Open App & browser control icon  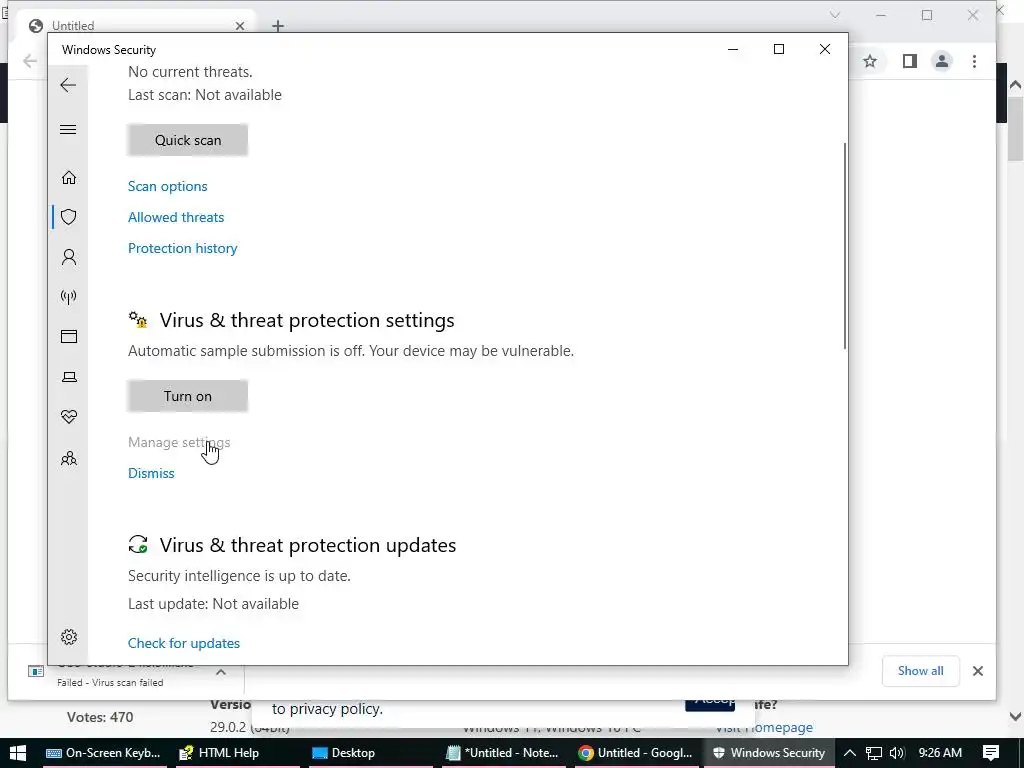coord(69,336)
